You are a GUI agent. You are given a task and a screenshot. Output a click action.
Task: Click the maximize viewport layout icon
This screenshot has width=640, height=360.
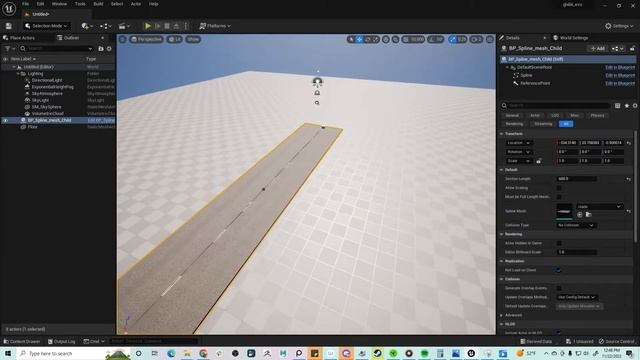490,39
